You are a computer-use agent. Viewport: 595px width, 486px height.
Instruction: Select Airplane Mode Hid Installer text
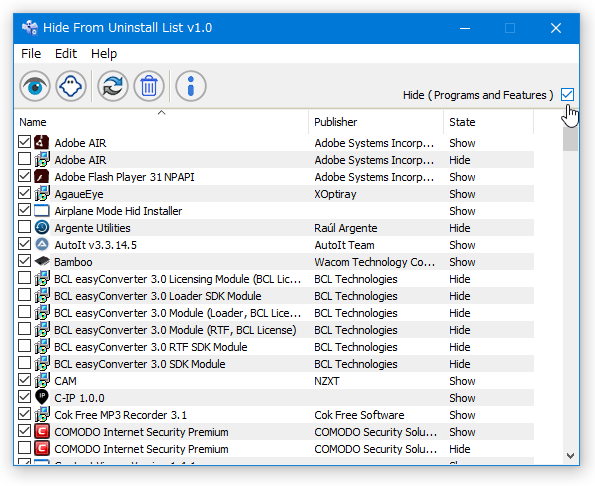[118, 211]
